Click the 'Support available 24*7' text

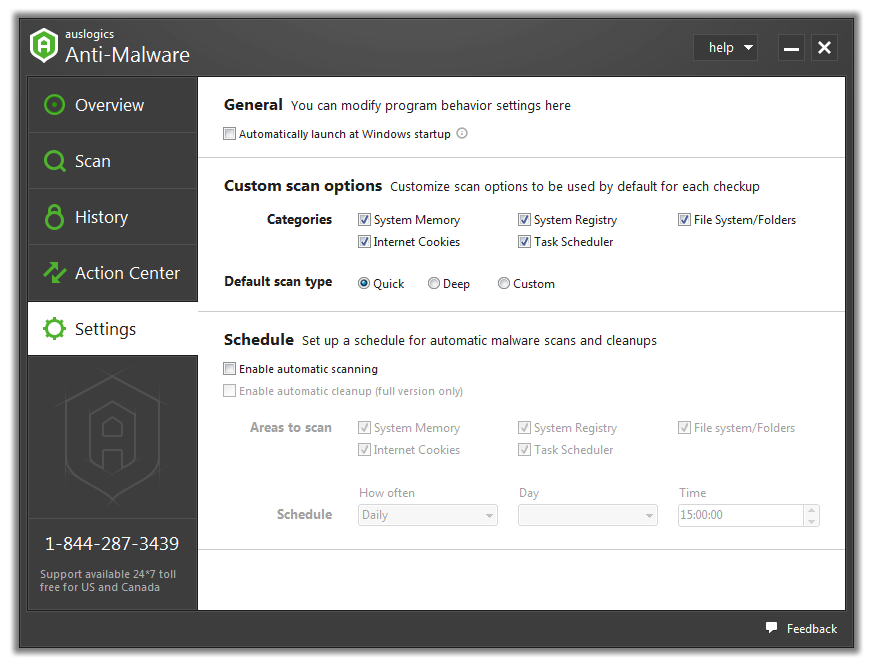point(108,580)
